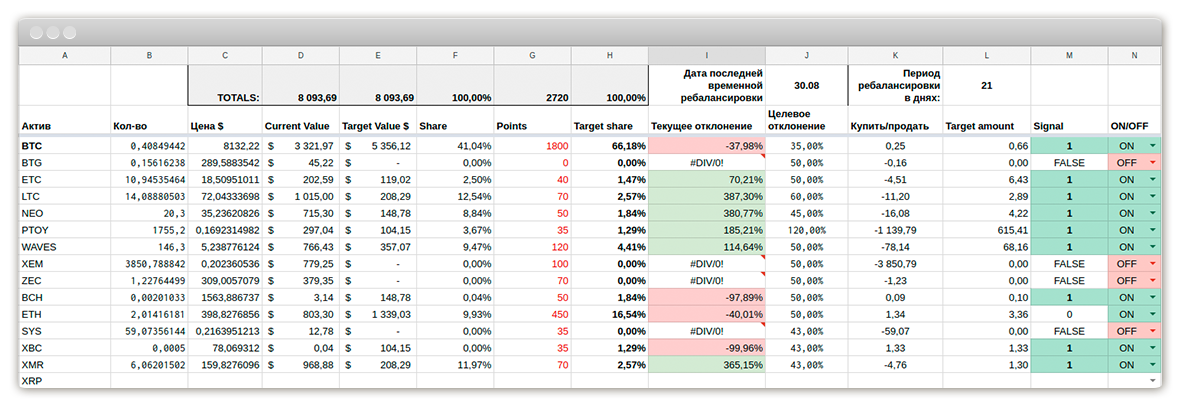Screen dimensions: 1184x405
Task: Click rebalance period value 21
Action: (x=986, y=85)
